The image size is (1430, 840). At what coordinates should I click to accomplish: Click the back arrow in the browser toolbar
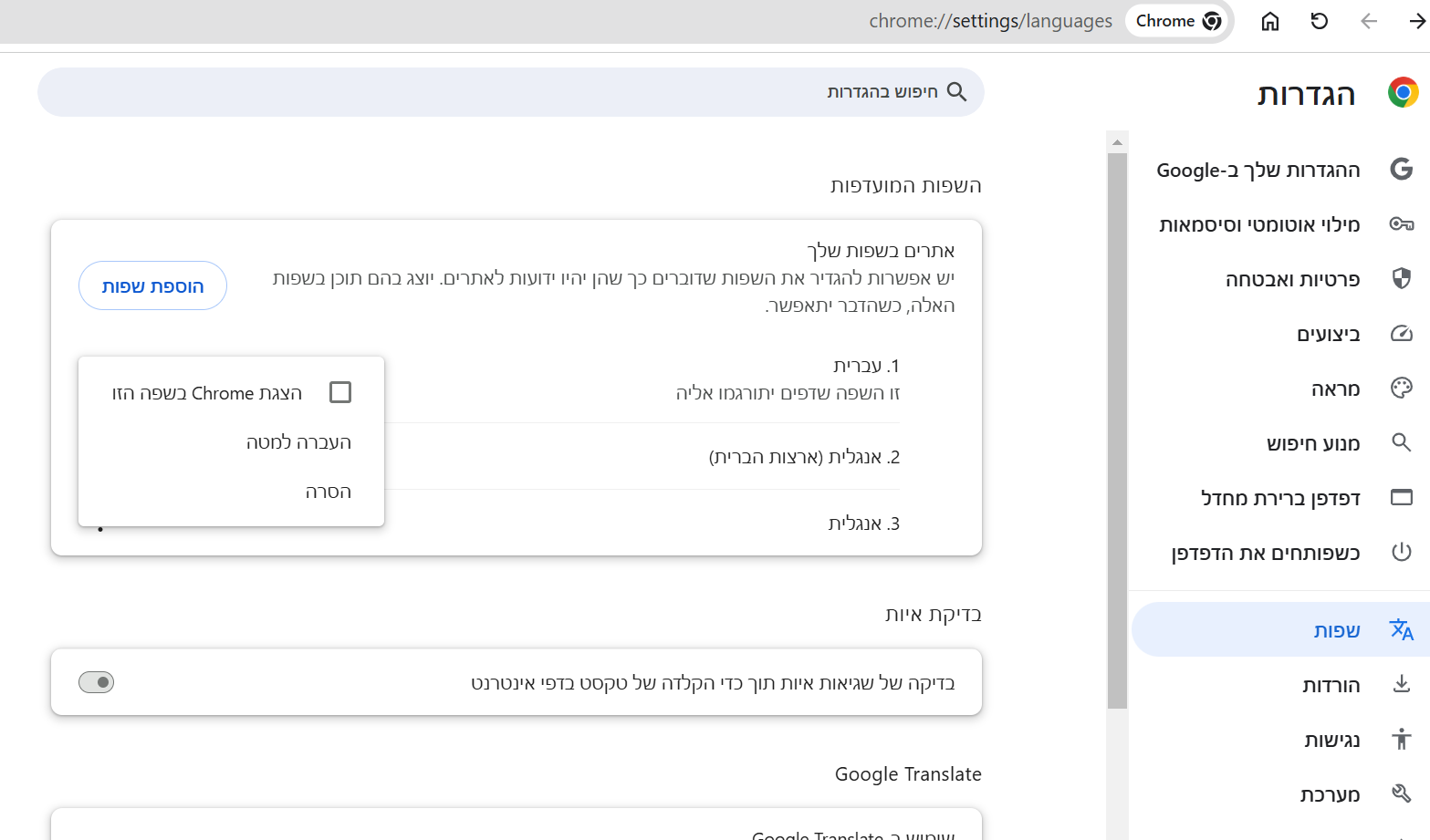1368,21
